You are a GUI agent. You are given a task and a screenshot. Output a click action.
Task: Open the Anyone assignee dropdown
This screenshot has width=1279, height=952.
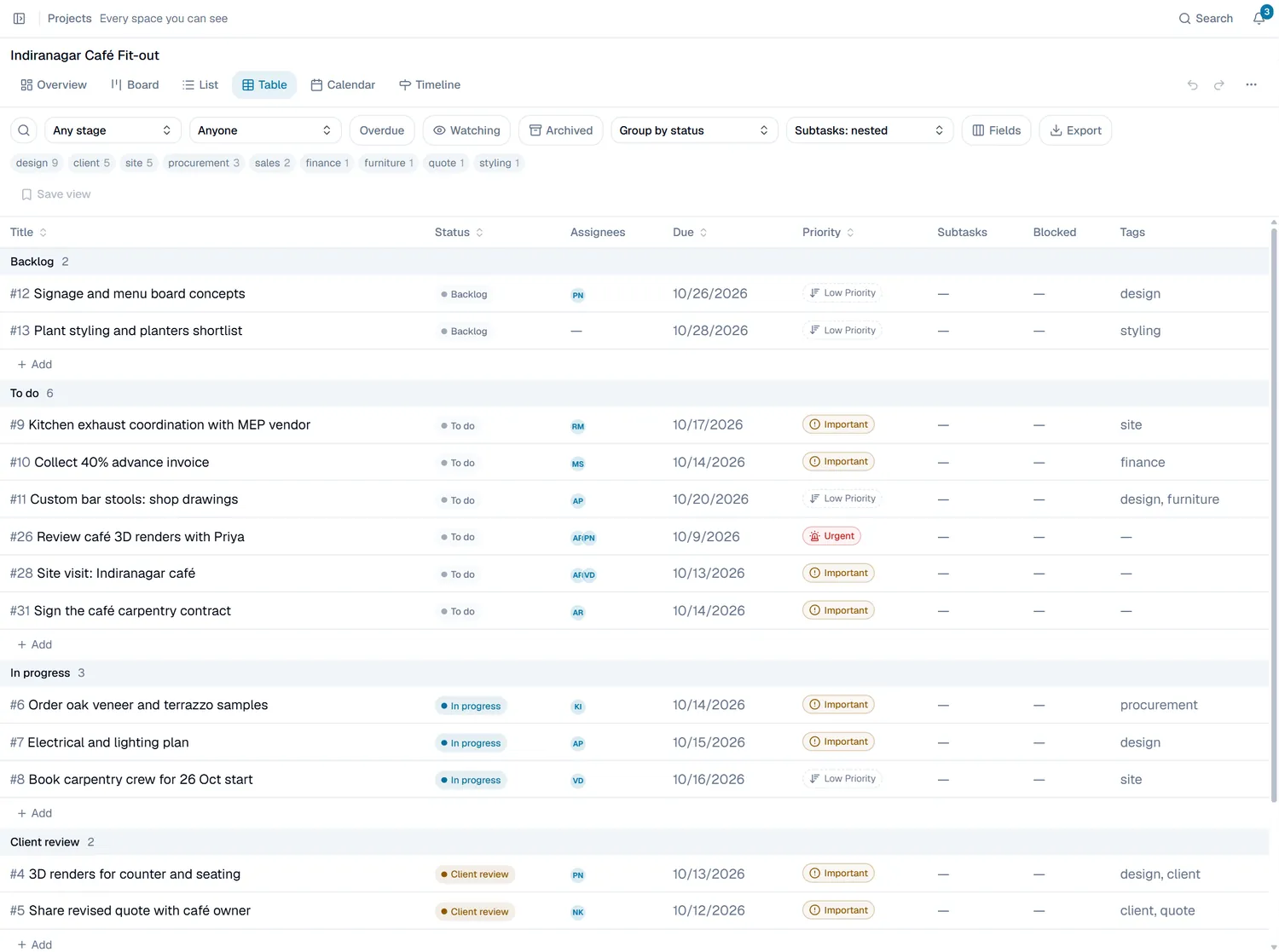[265, 130]
